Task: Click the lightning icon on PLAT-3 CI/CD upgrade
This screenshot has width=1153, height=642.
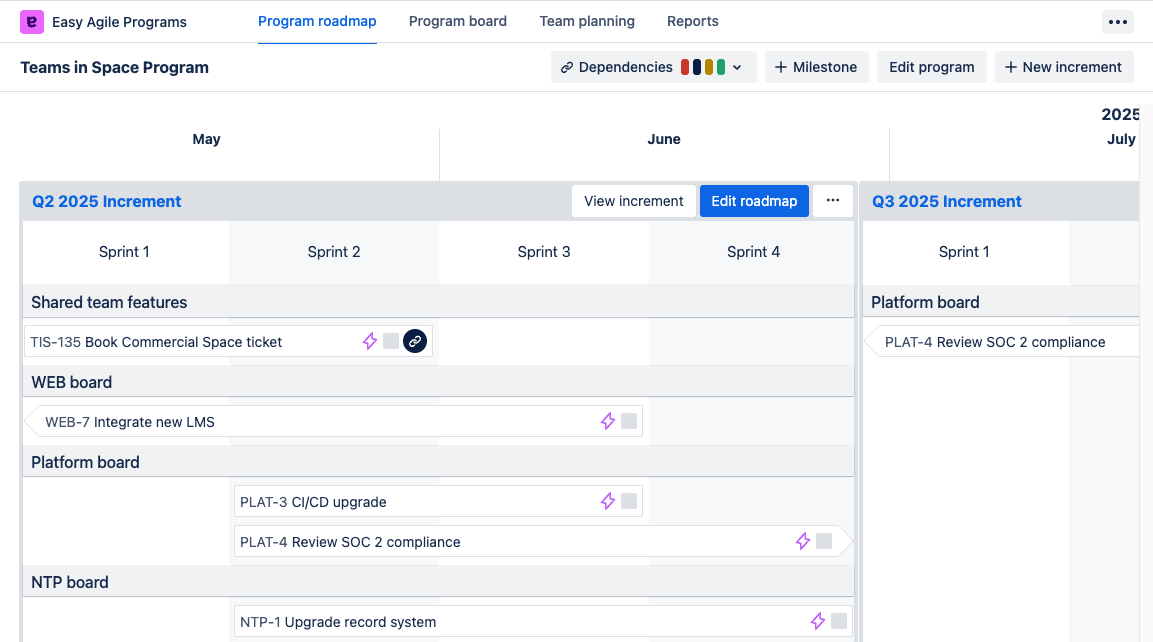Action: pyautogui.click(x=607, y=501)
